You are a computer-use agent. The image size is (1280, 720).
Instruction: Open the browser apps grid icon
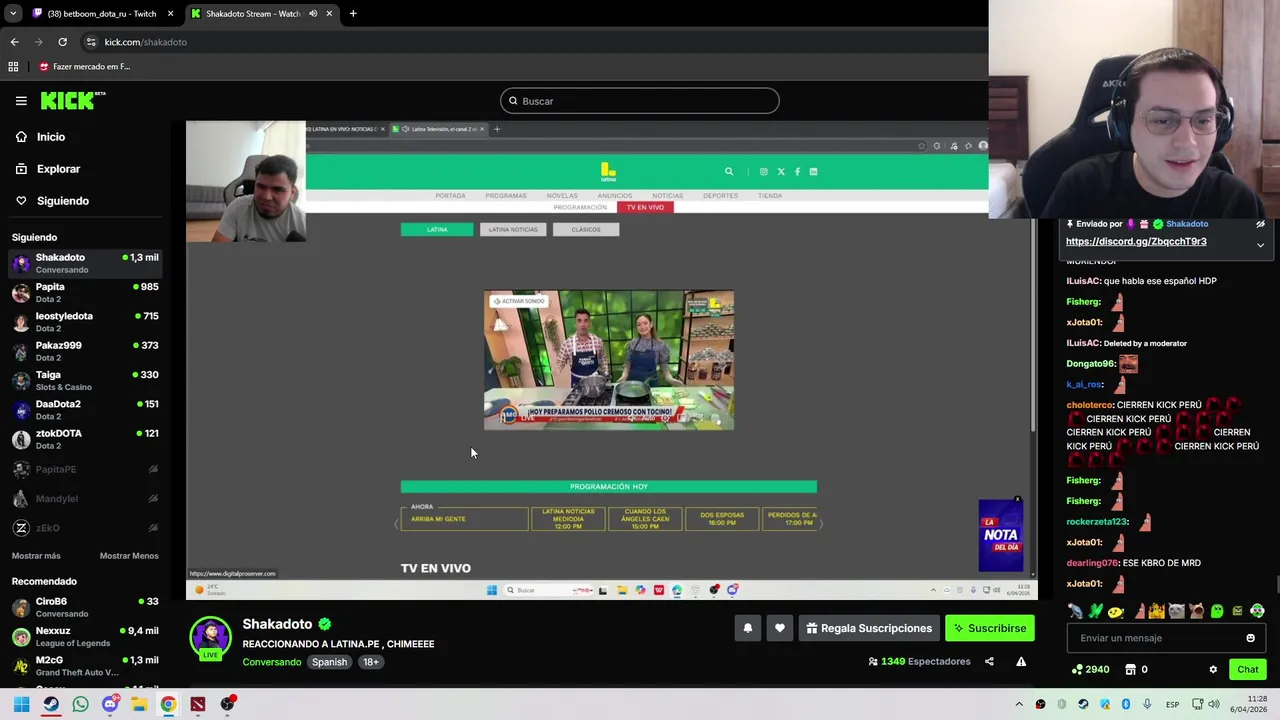click(13, 67)
